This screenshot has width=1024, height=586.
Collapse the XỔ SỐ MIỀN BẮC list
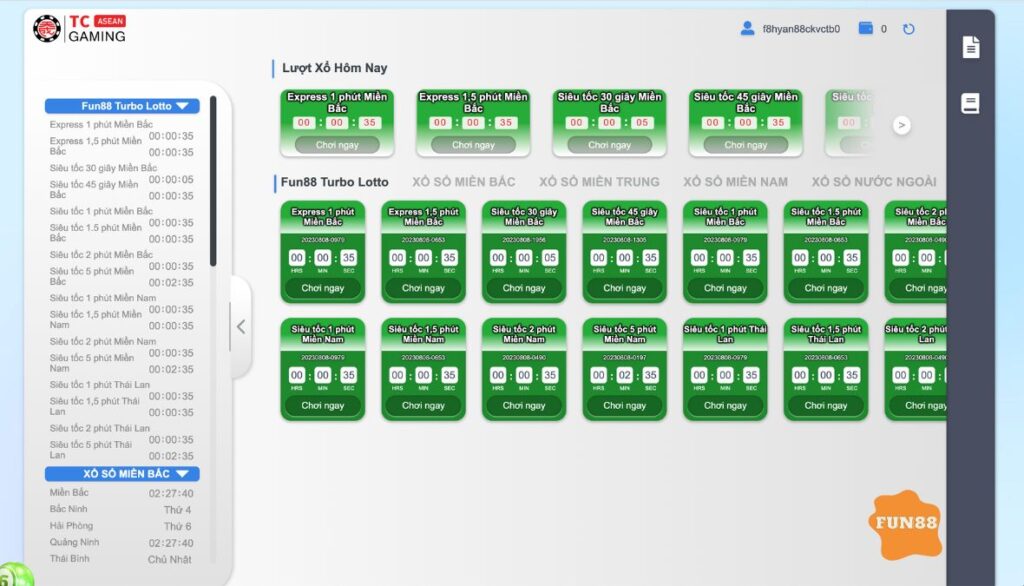pos(122,474)
